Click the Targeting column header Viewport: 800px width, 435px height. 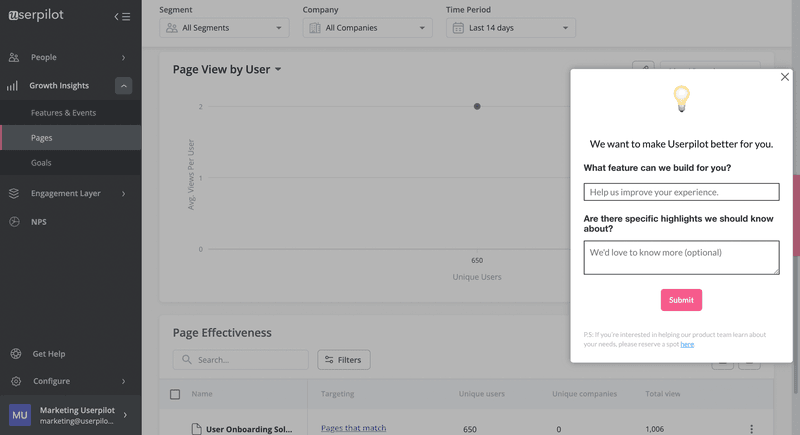pos(338,394)
